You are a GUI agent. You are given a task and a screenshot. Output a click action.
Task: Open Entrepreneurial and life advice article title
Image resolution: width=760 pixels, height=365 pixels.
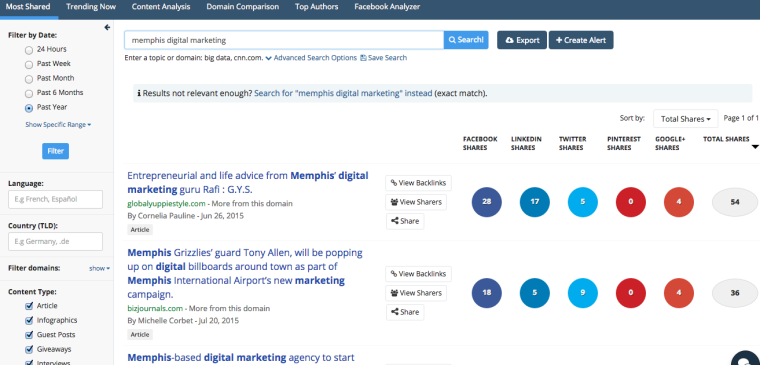[x=248, y=182]
